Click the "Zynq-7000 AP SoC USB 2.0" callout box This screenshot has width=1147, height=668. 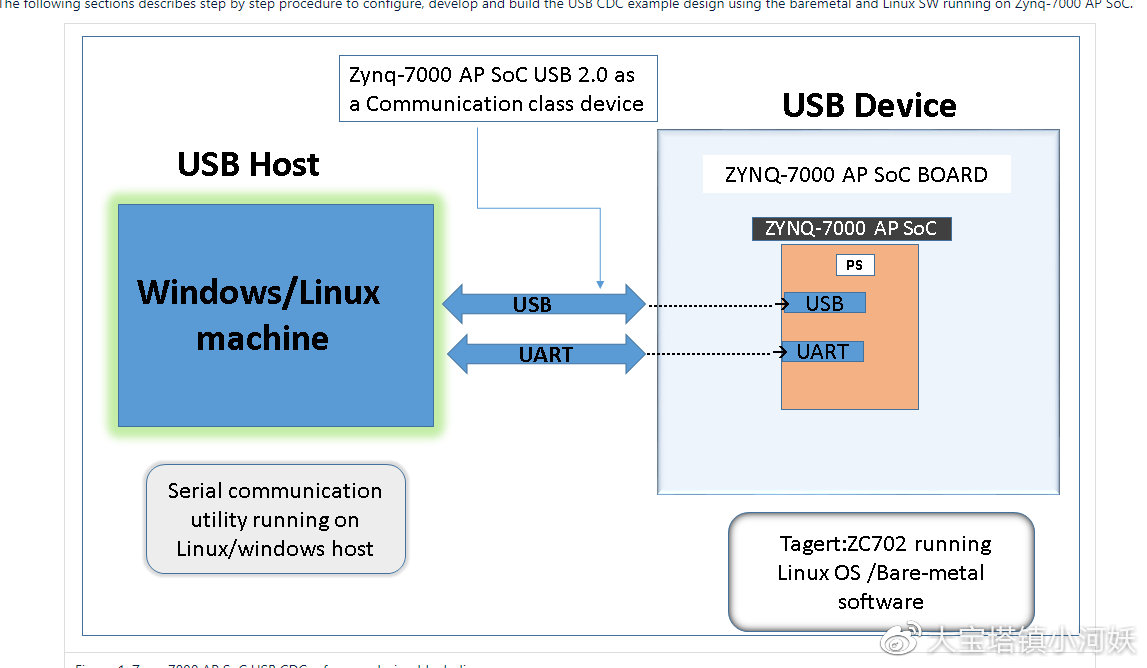(x=498, y=89)
